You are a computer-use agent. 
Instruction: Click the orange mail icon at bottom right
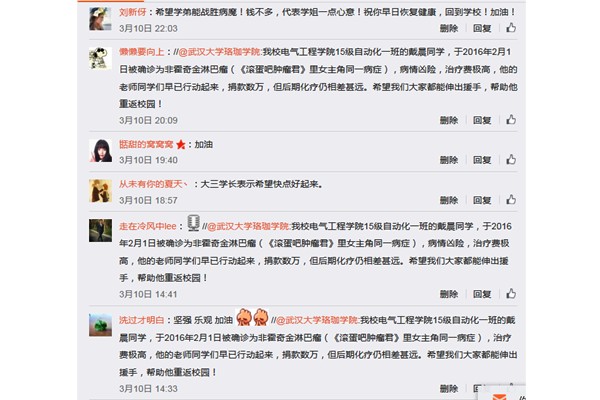point(499,397)
